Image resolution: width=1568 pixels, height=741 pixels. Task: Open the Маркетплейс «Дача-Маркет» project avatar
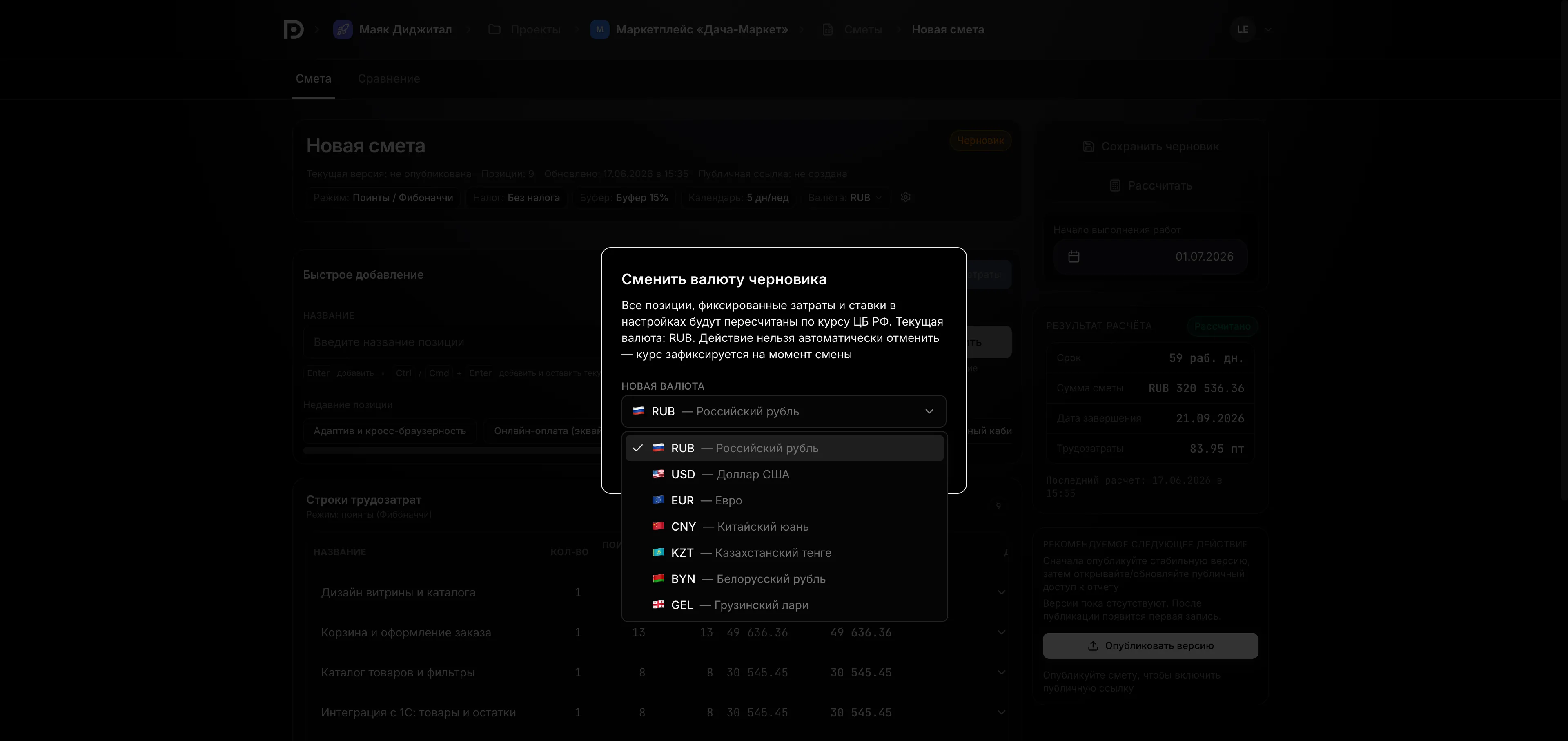[x=599, y=29]
